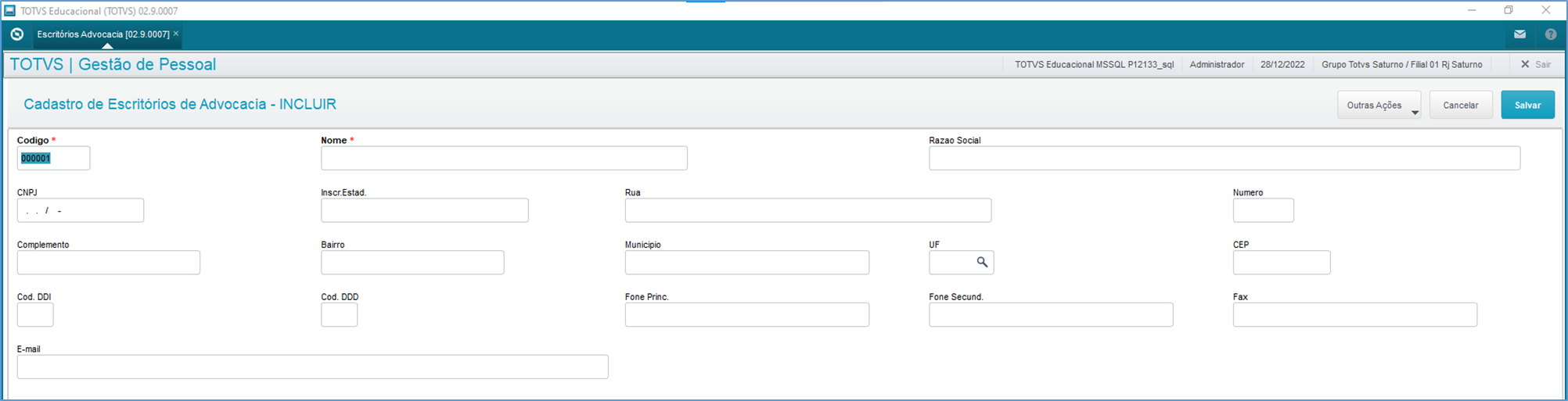Focus the Cod. DDI field
The width and height of the screenshot is (1568, 401).
tap(35, 315)
